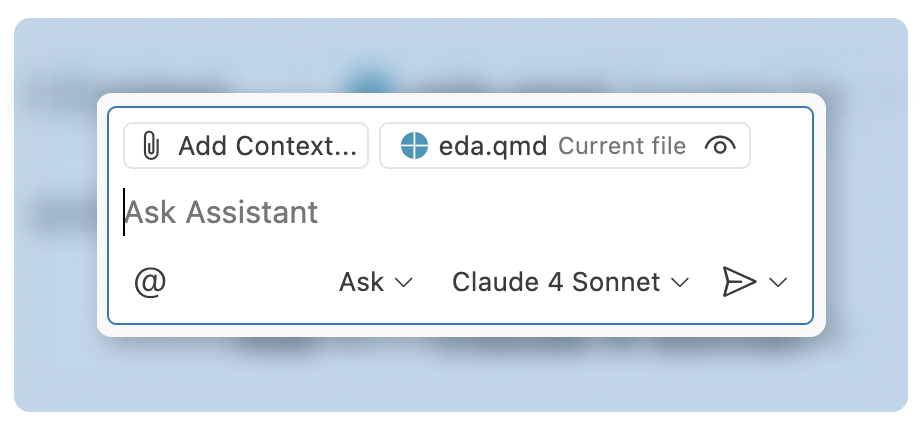Click empty space between @ and Ask
The height and width of the screenshot is (424, 918).
tap(252, 283)
